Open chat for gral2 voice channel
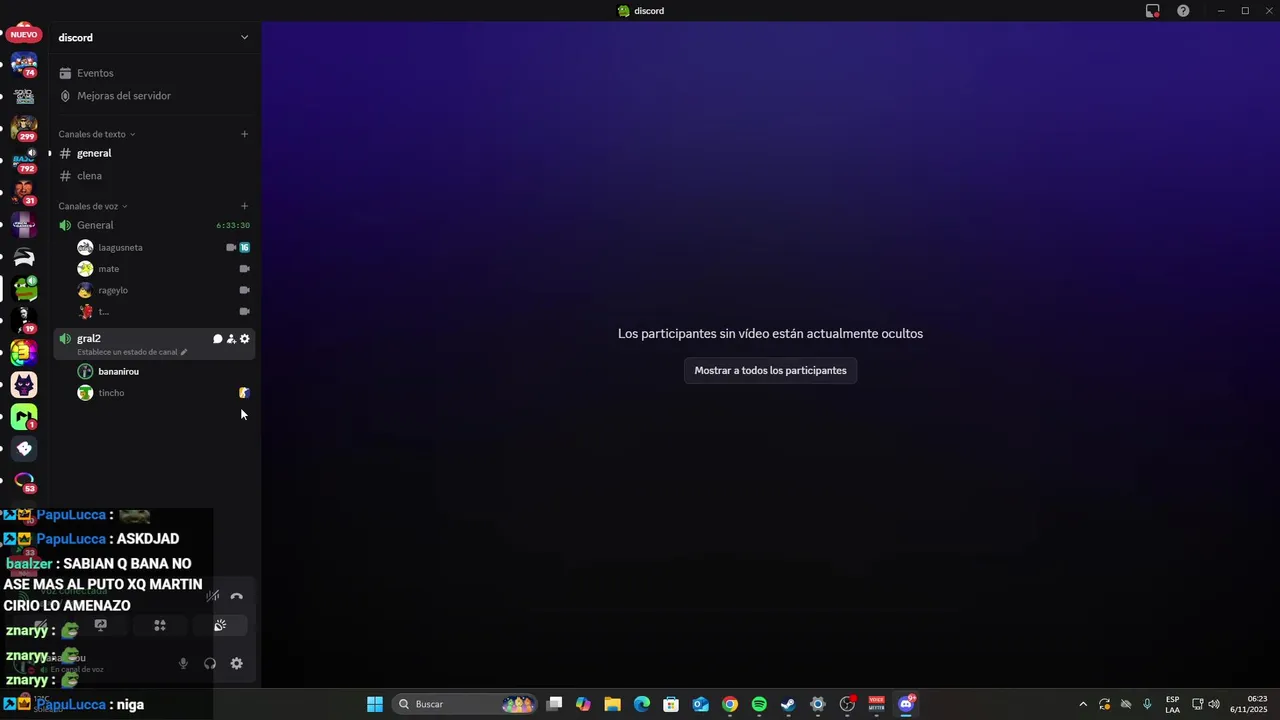Image resolution: width=1280 pixels, height=720 pixels. point(217,339)
